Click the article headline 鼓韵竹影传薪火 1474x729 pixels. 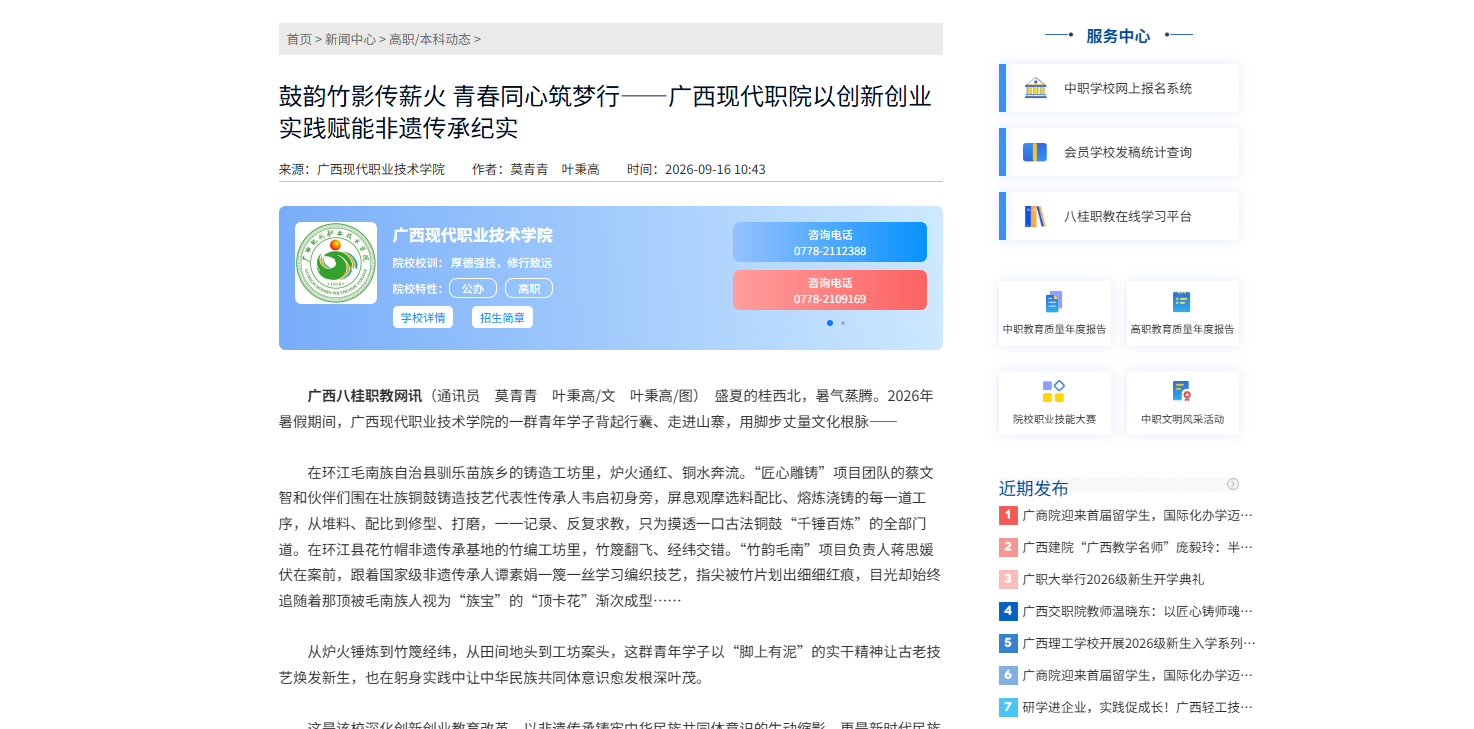tap(605, 112)
